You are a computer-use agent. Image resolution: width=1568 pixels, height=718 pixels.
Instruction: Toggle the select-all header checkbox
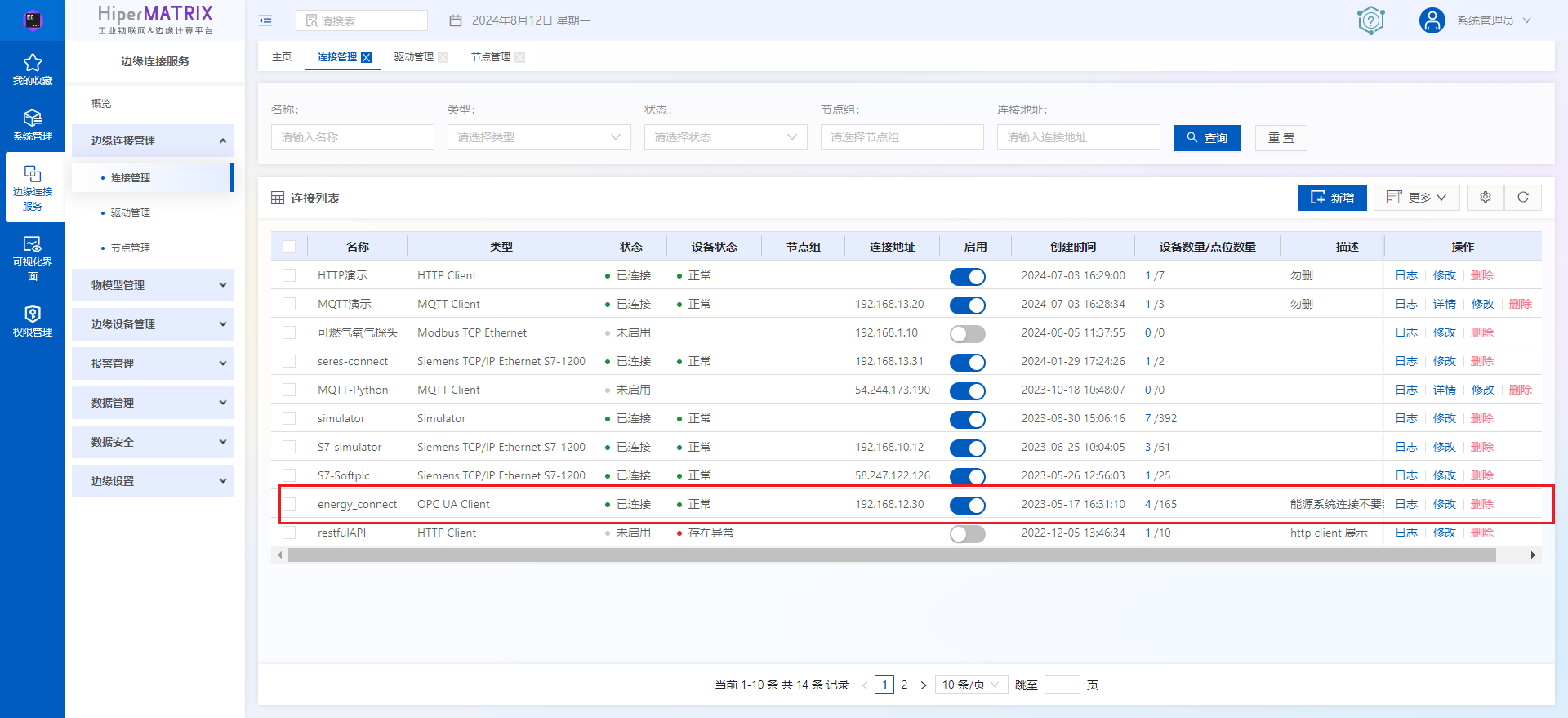289,247
